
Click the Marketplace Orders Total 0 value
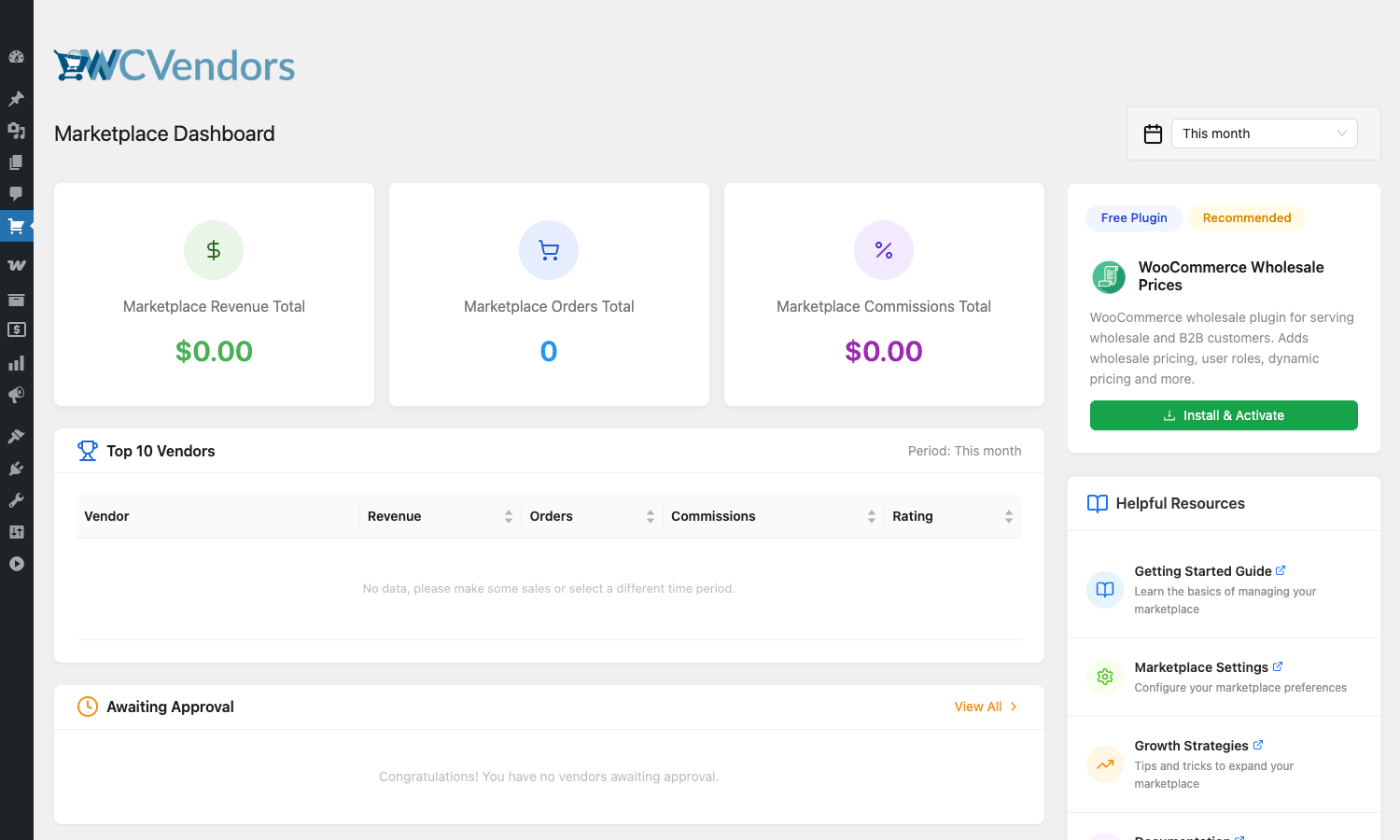[549, 352]
